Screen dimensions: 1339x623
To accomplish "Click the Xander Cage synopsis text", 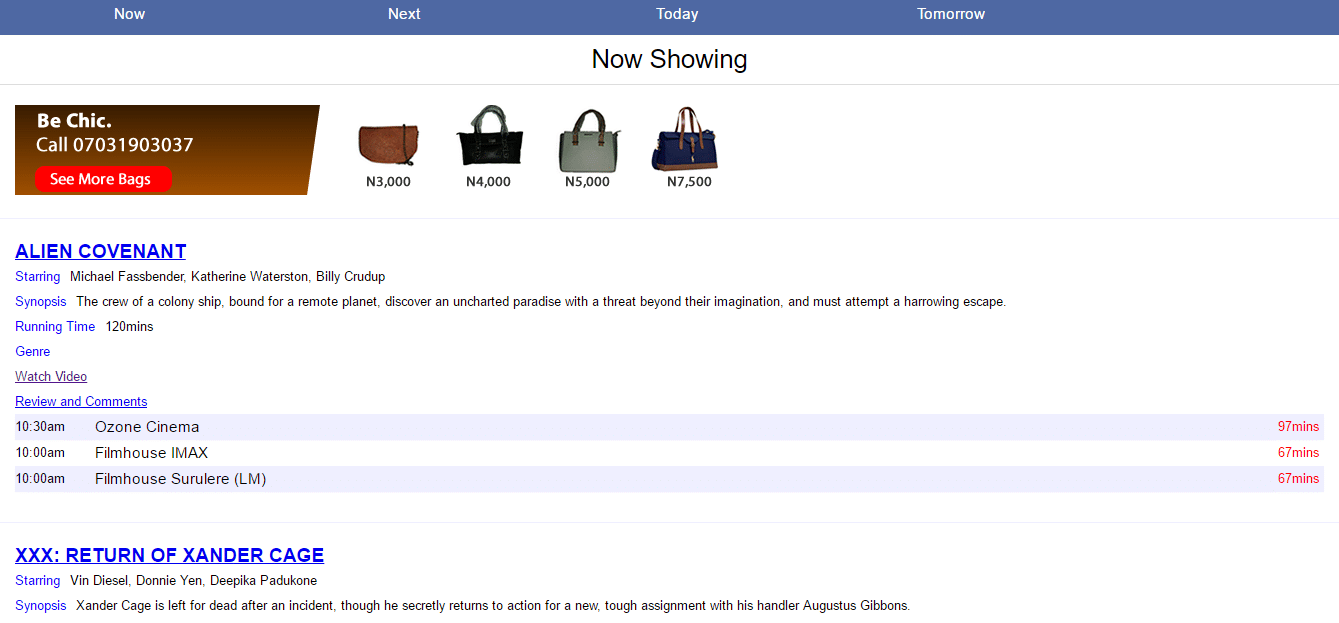I will (493, 606).
